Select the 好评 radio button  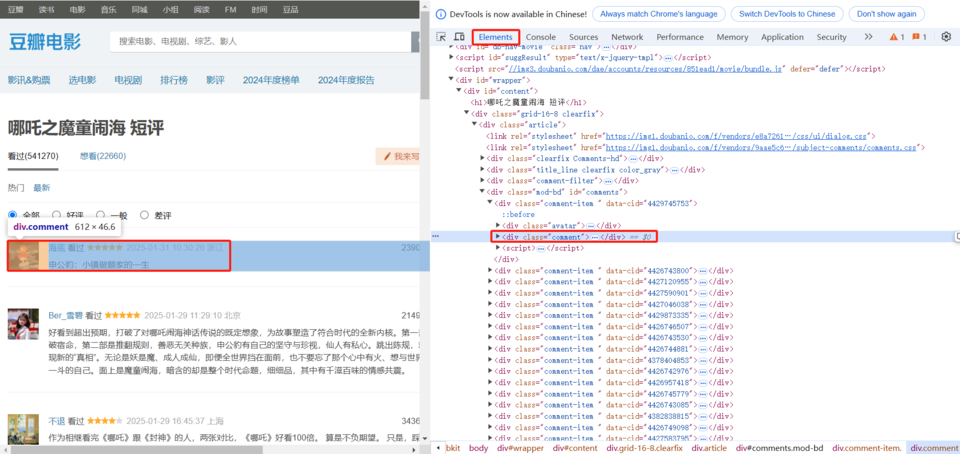(56, 215)
